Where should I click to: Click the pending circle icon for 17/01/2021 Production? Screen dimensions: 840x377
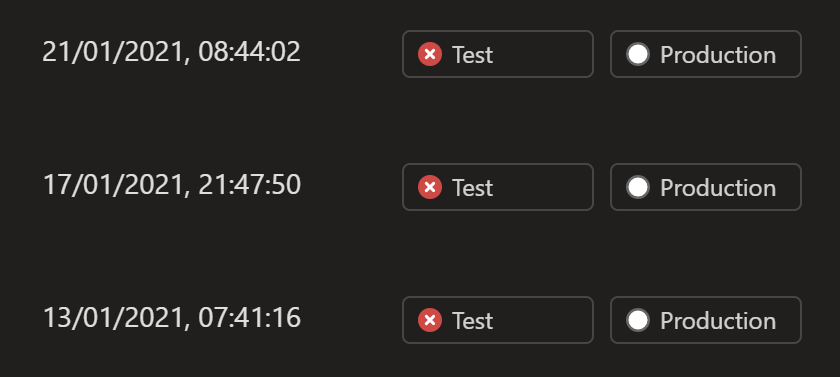tap(638, 187)
